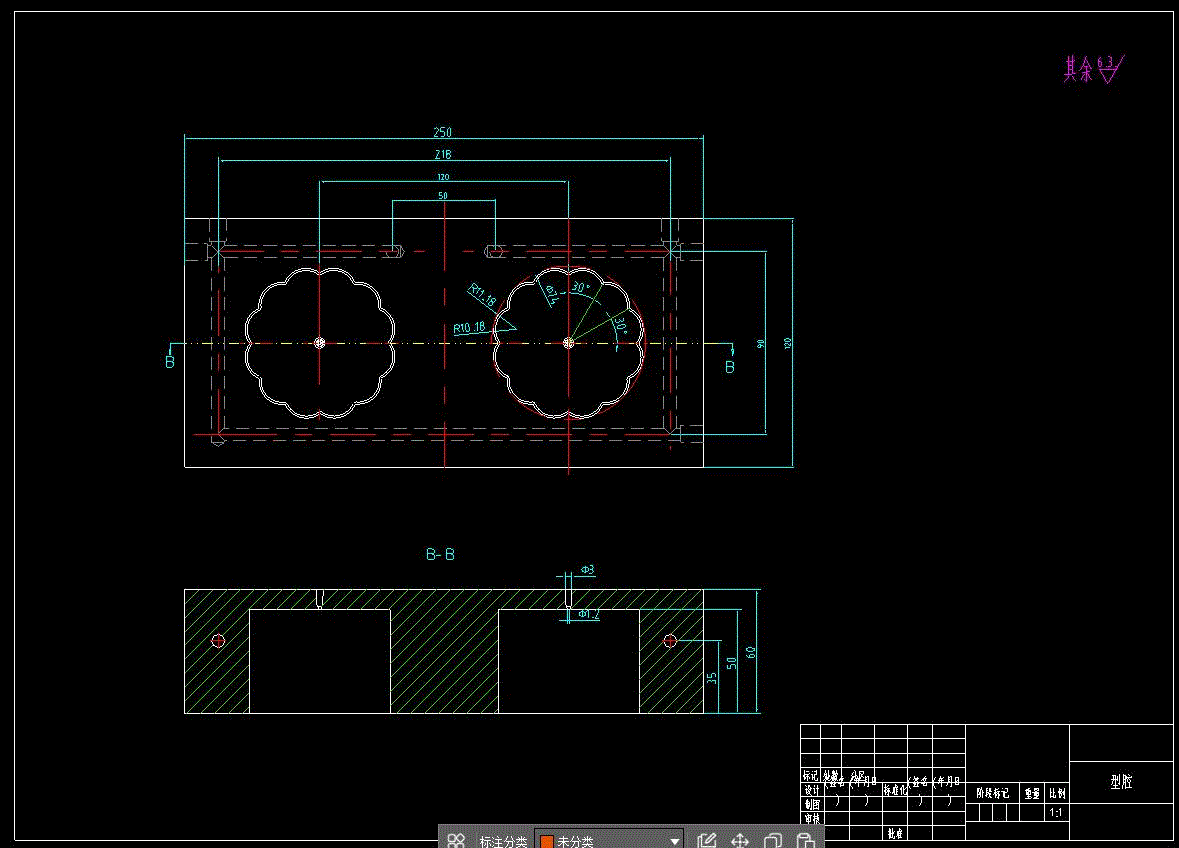Image resolution: width=1179 pixels, height=848 pixels.
Task: Click the 90 vertical dimension
Action: [x=760, y=344]
